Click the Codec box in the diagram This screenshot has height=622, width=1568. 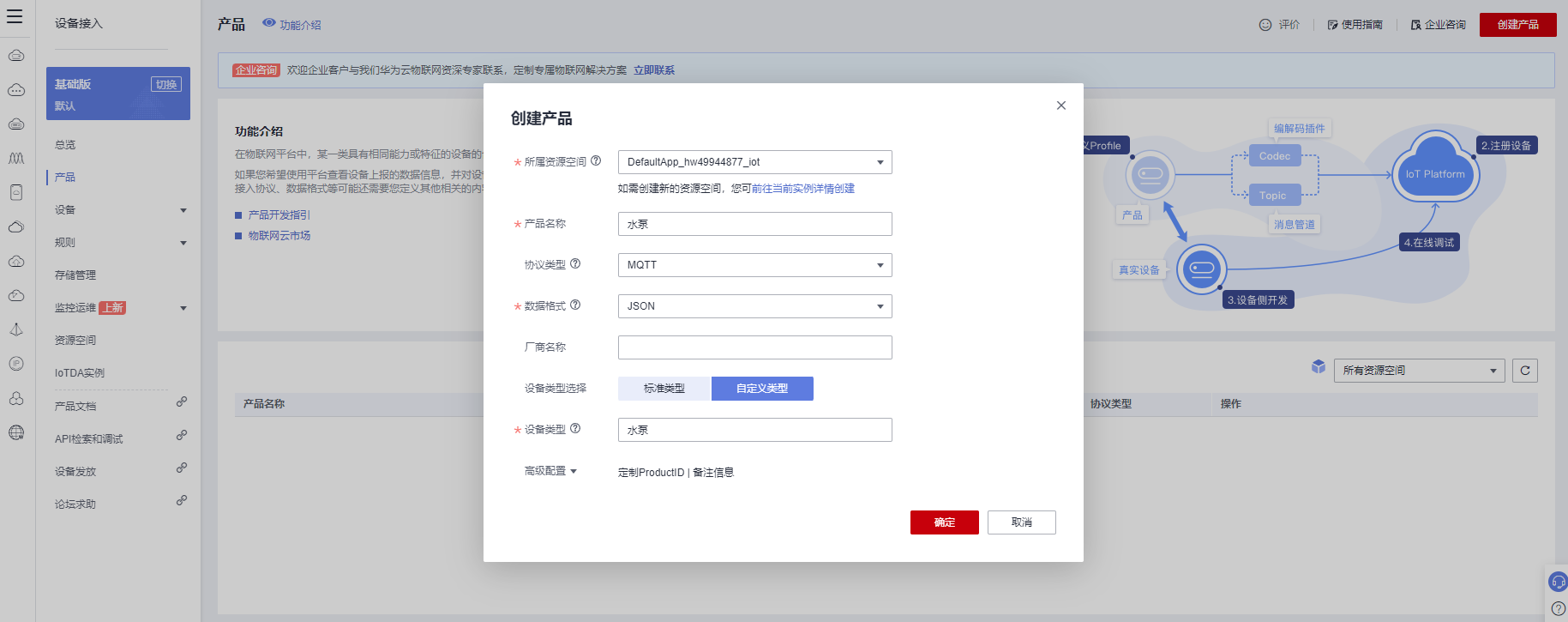(x=1275, y=156)
